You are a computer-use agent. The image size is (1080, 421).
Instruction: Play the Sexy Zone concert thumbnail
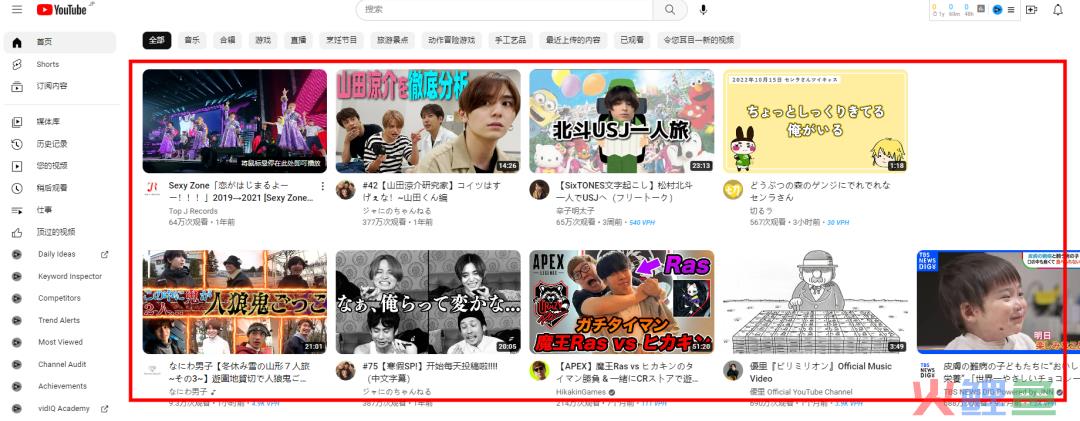[x=234, y=121]
